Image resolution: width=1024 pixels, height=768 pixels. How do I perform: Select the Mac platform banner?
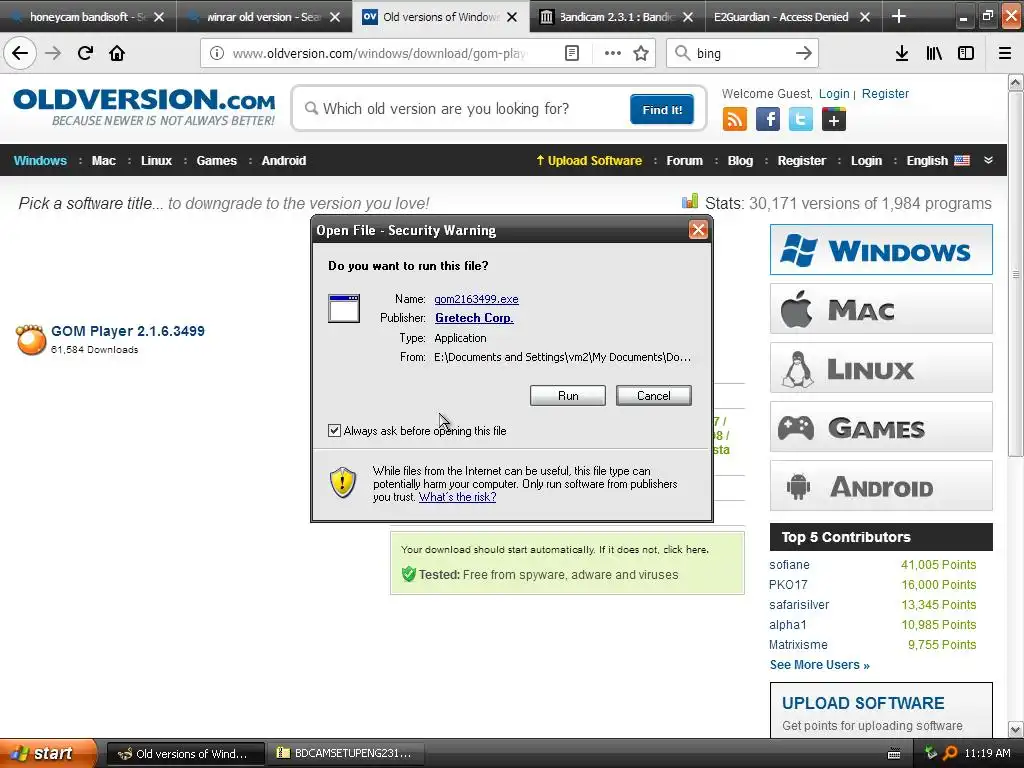point(881,309)
